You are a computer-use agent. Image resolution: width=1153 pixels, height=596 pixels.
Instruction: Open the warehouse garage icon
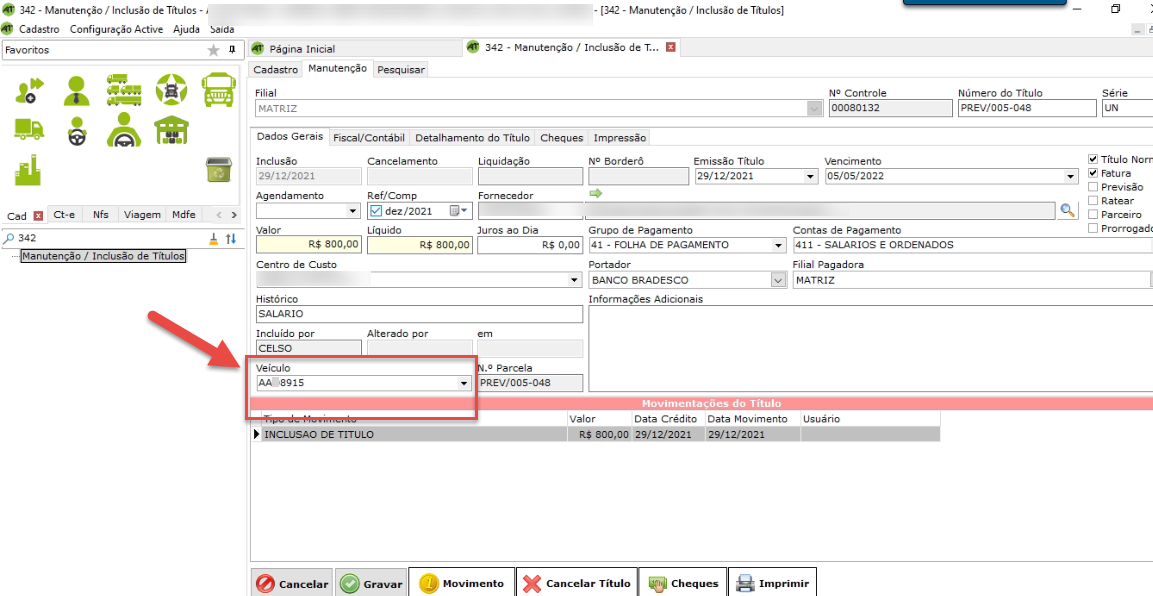tap(171, 129)
